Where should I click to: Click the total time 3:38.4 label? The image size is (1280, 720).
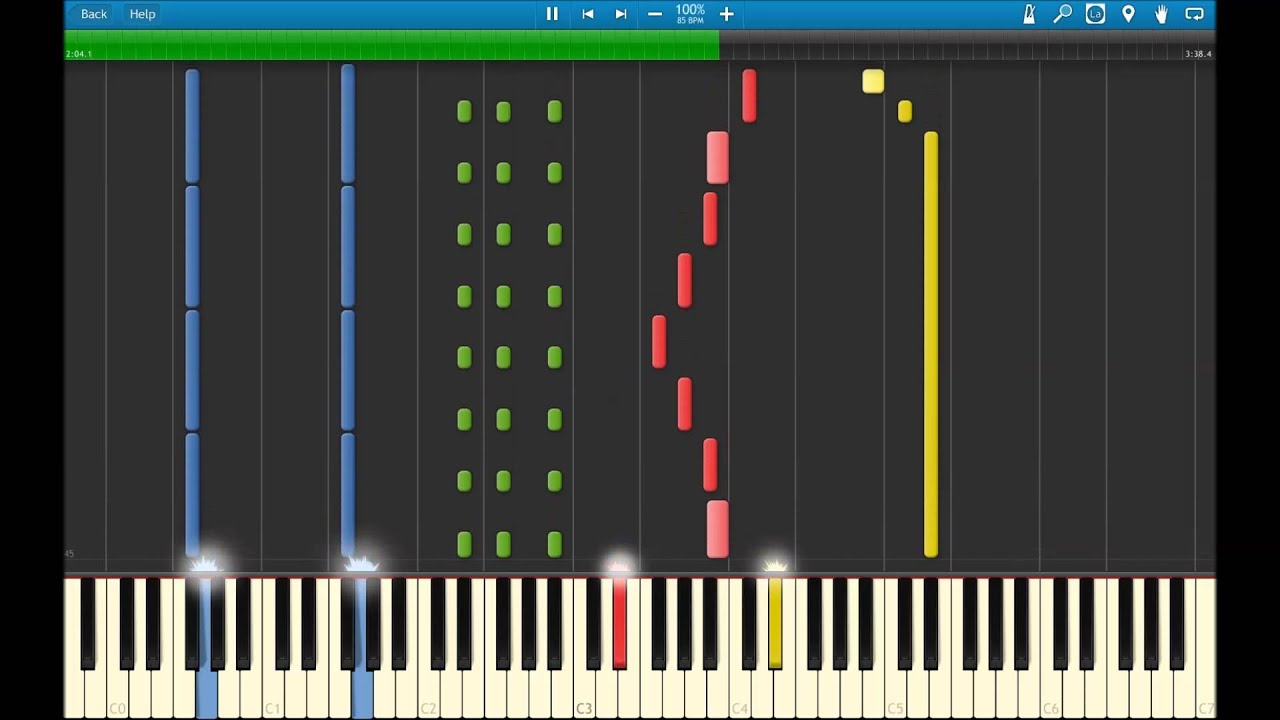tap(1198, 54)
